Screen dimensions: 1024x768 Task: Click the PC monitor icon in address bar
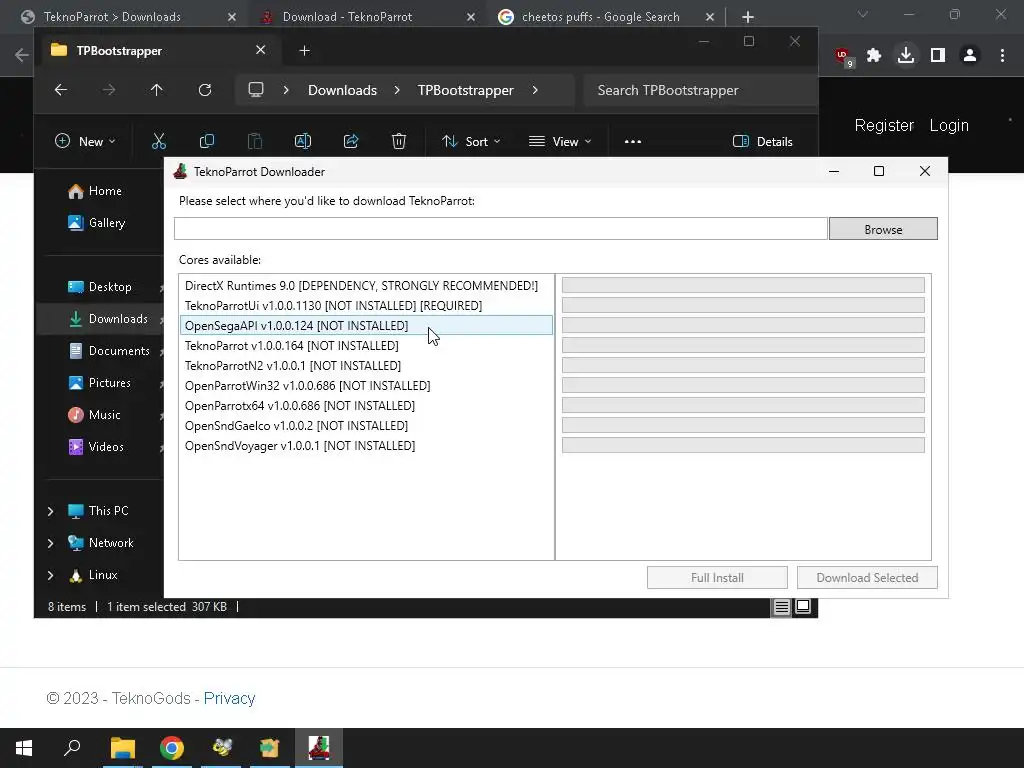point(256,89)
